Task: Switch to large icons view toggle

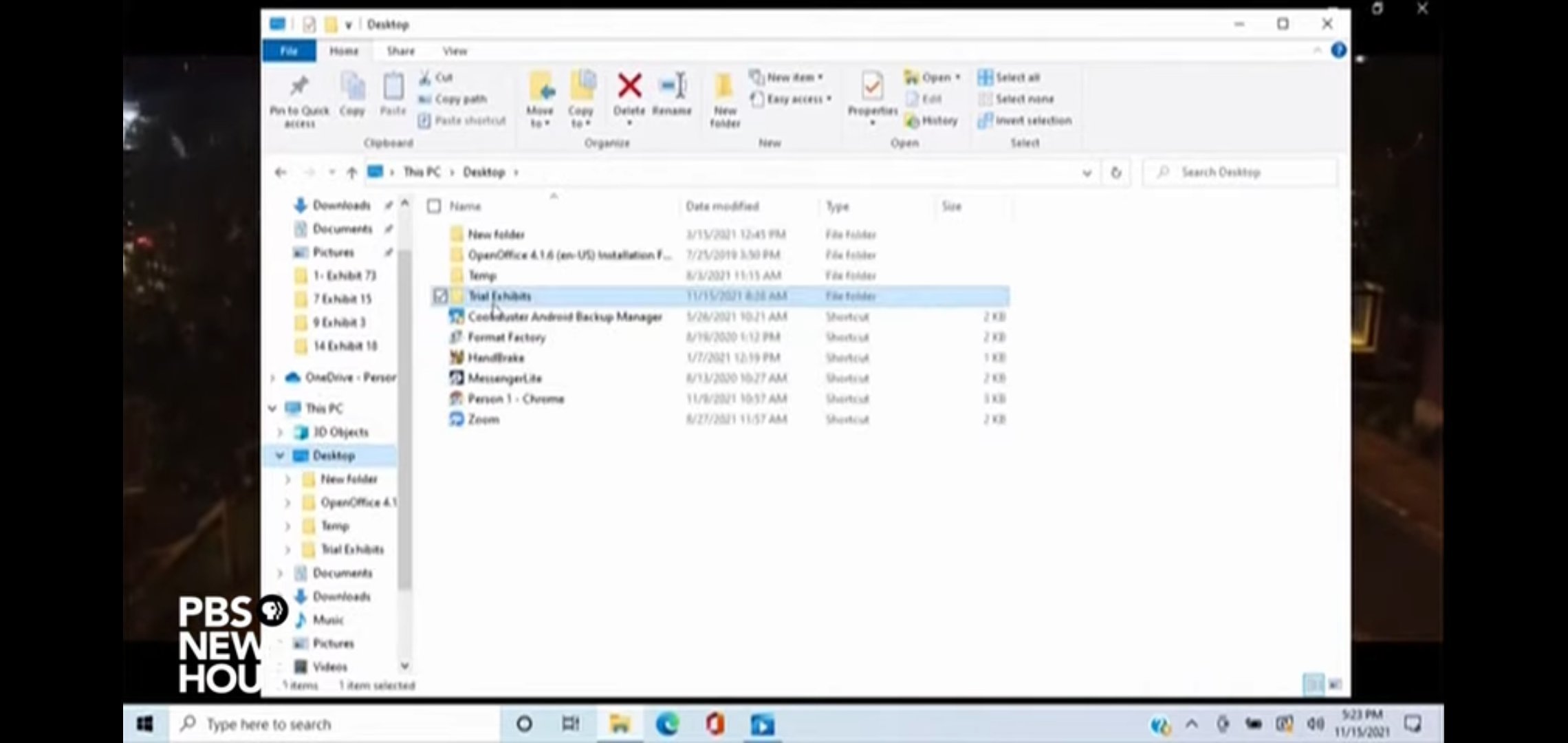Action: 1334,685
